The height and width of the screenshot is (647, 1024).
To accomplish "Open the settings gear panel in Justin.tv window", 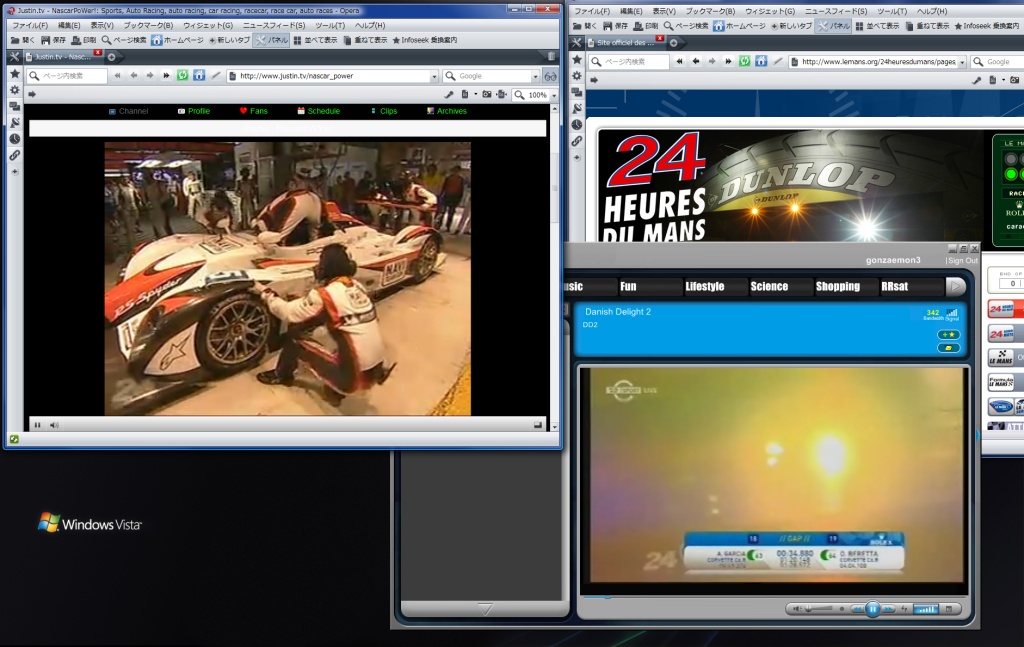I will (14, 90).
